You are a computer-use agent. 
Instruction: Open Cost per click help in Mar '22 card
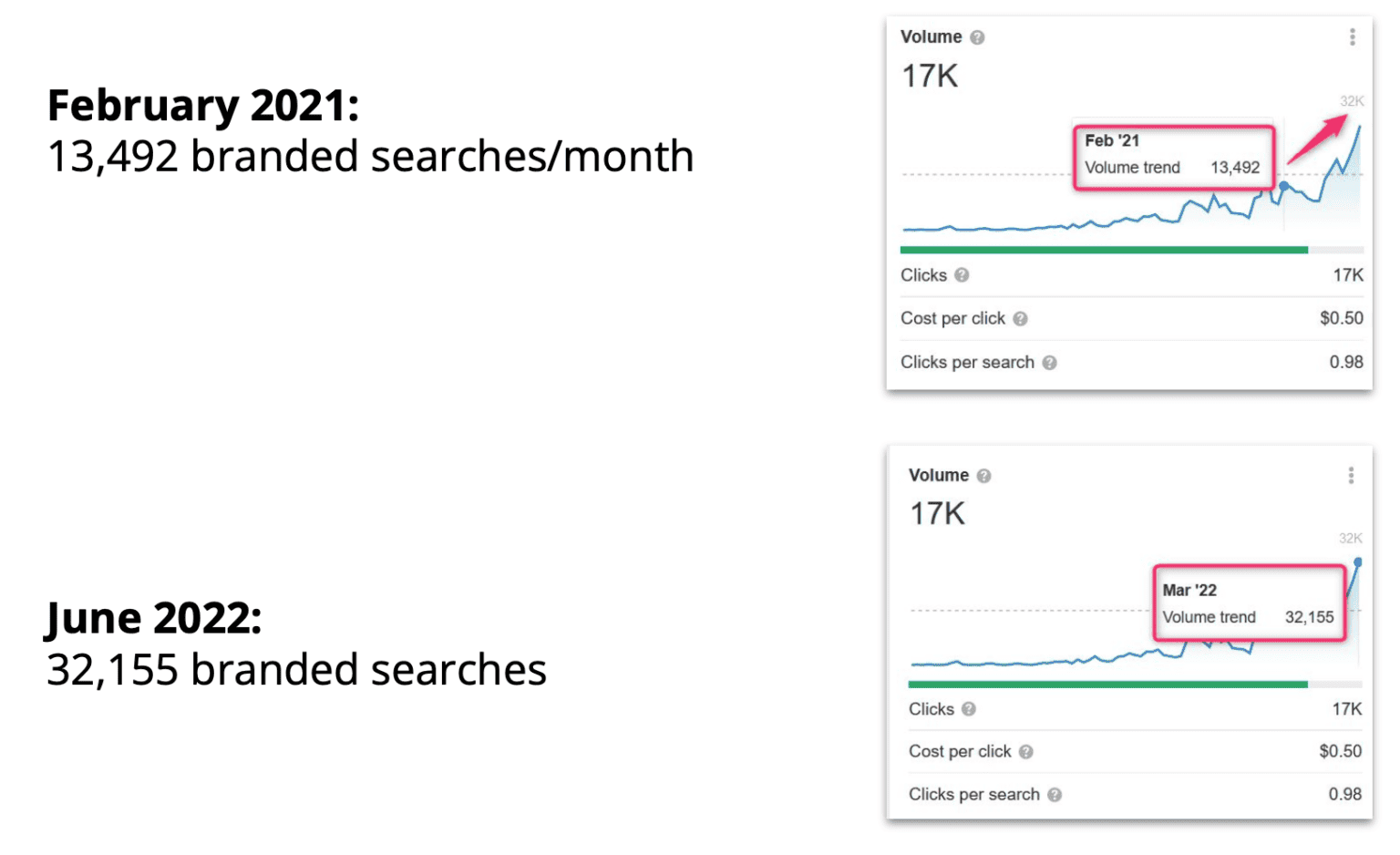[1025, 752]
